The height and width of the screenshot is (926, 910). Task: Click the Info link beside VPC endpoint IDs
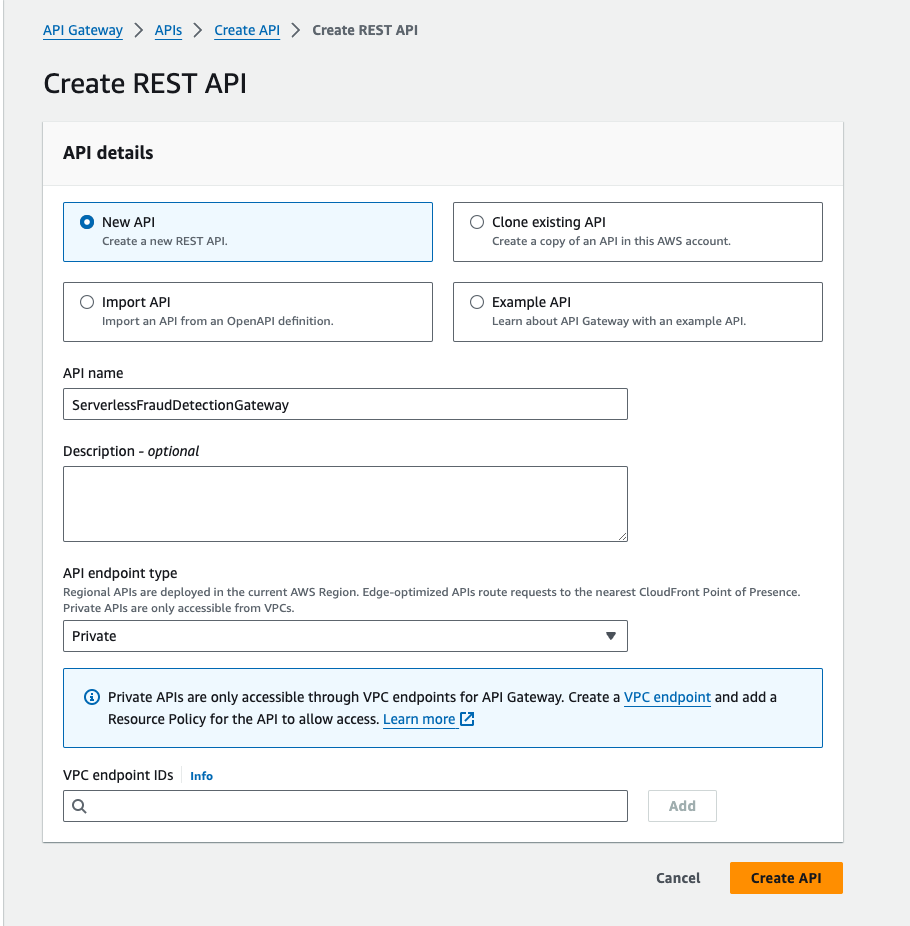[201, 775]
